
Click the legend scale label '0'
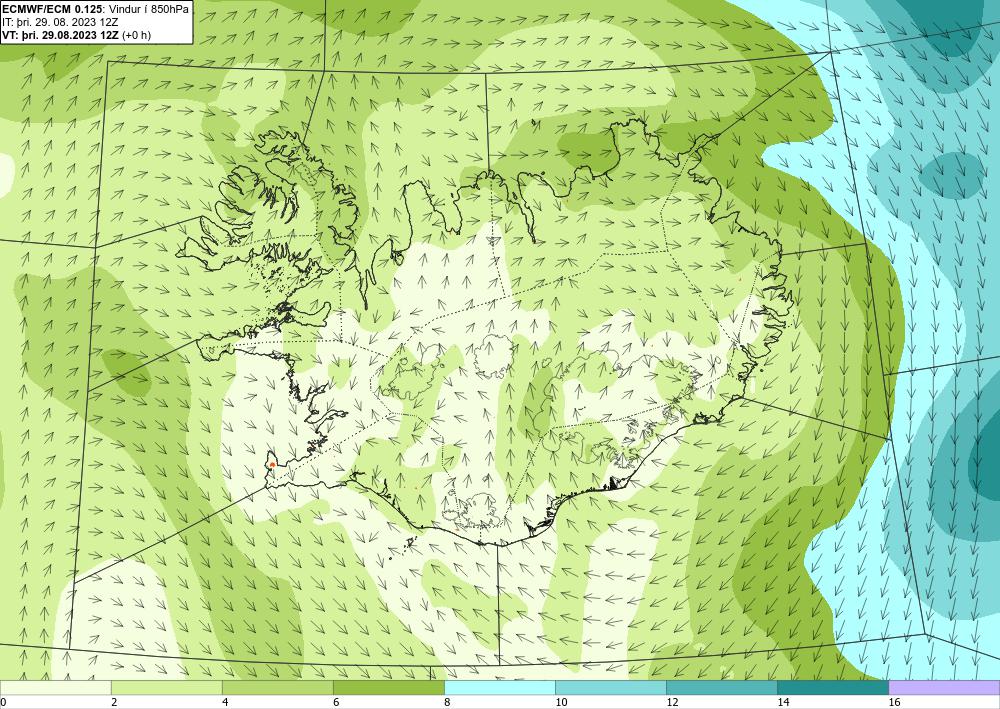point(3,702)
